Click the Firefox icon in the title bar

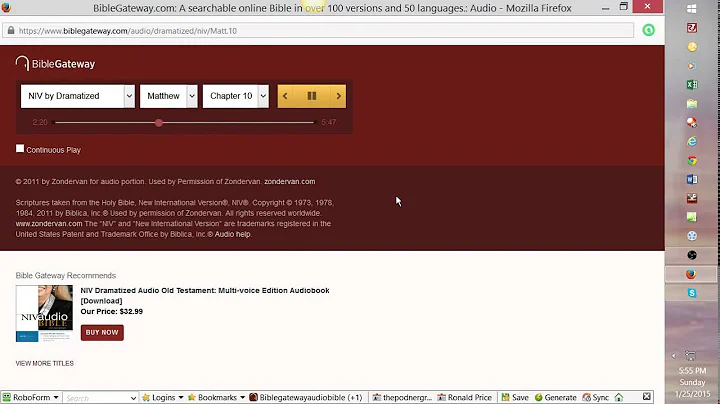click(6, 7)
